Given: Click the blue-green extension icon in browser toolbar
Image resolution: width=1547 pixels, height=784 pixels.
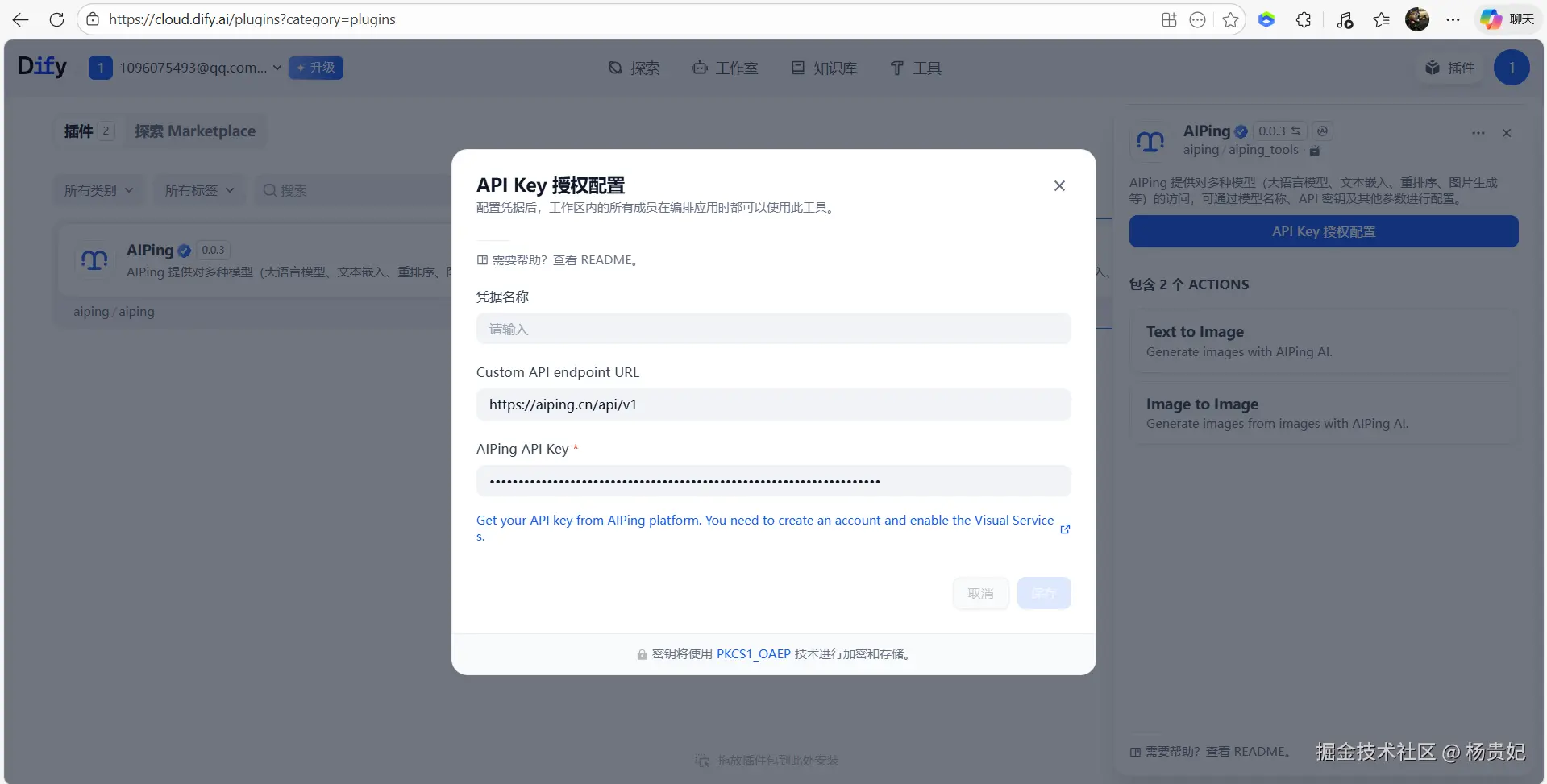Looking at the screenshot, I should [x=1266, y=19].
